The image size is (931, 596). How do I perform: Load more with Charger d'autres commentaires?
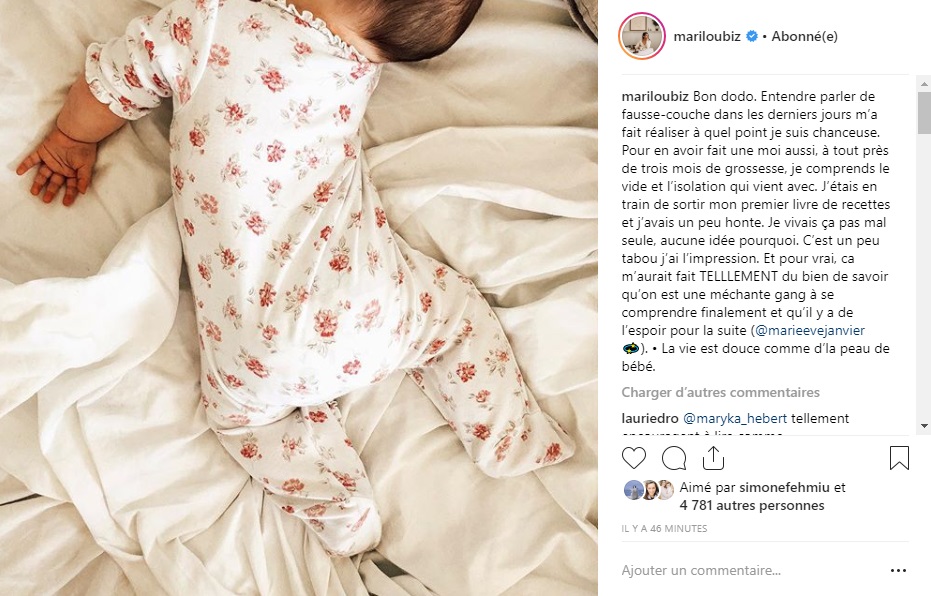coord(720,392)
